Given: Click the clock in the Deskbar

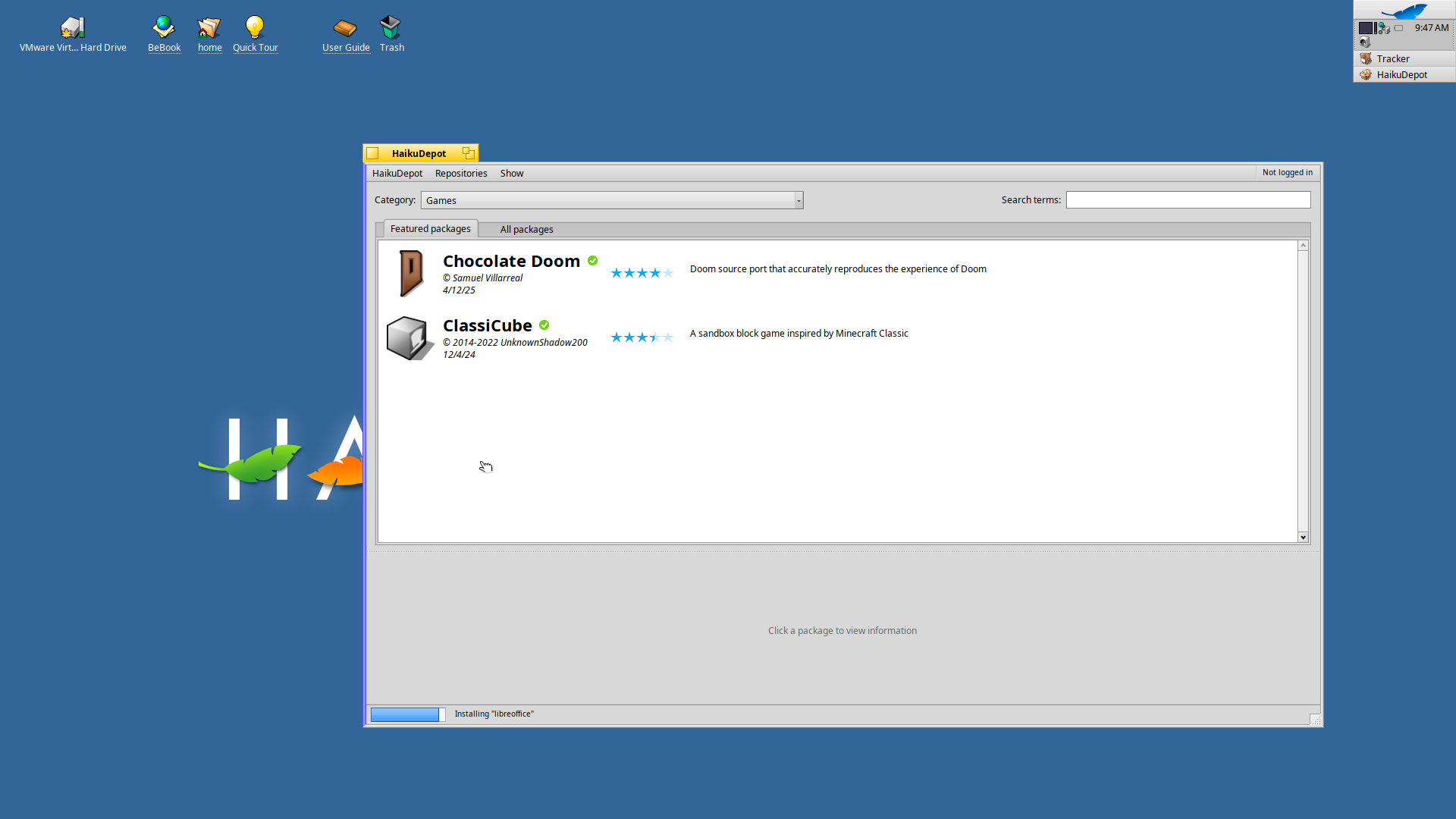Looking at the screenshot, I should pyautogui.click(x=1432, y=28).
